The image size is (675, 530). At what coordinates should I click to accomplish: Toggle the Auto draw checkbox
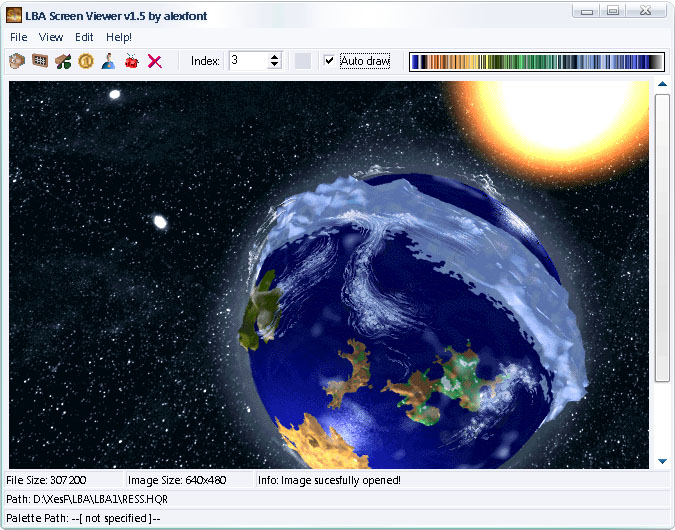(x=329, y=61)
